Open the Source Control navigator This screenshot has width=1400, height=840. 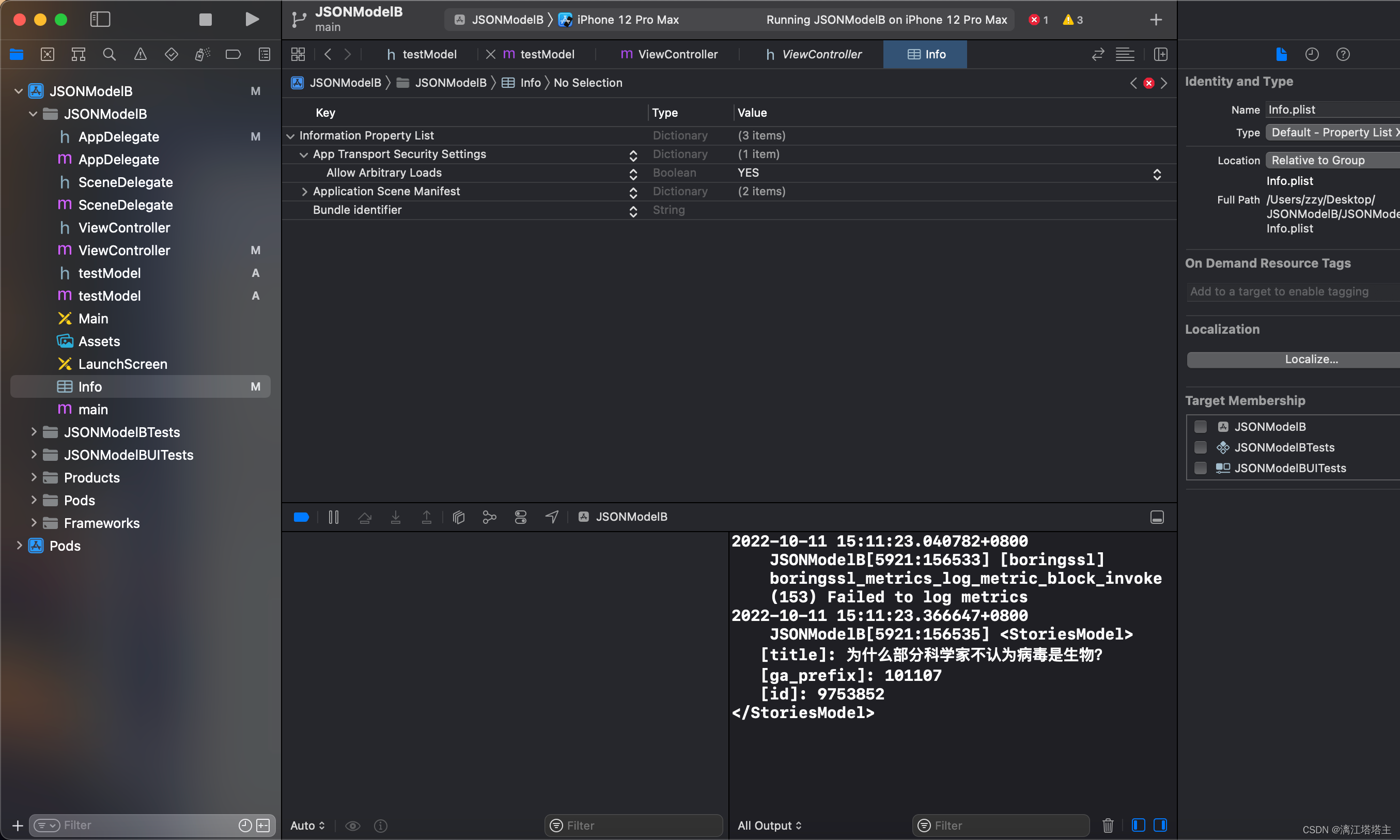coord(48,54)
